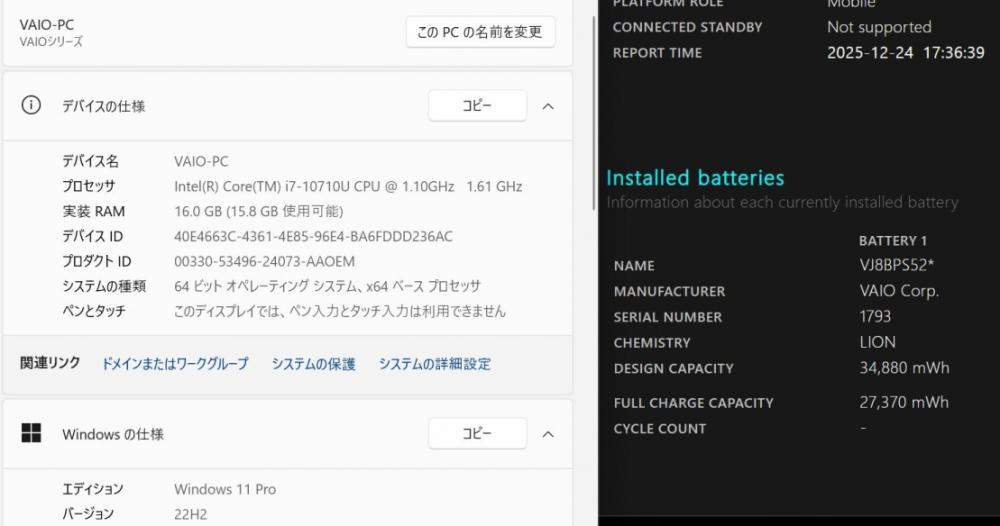
Task: Select the manufacturer value VAIO Corp.
Action: [899, 291]
